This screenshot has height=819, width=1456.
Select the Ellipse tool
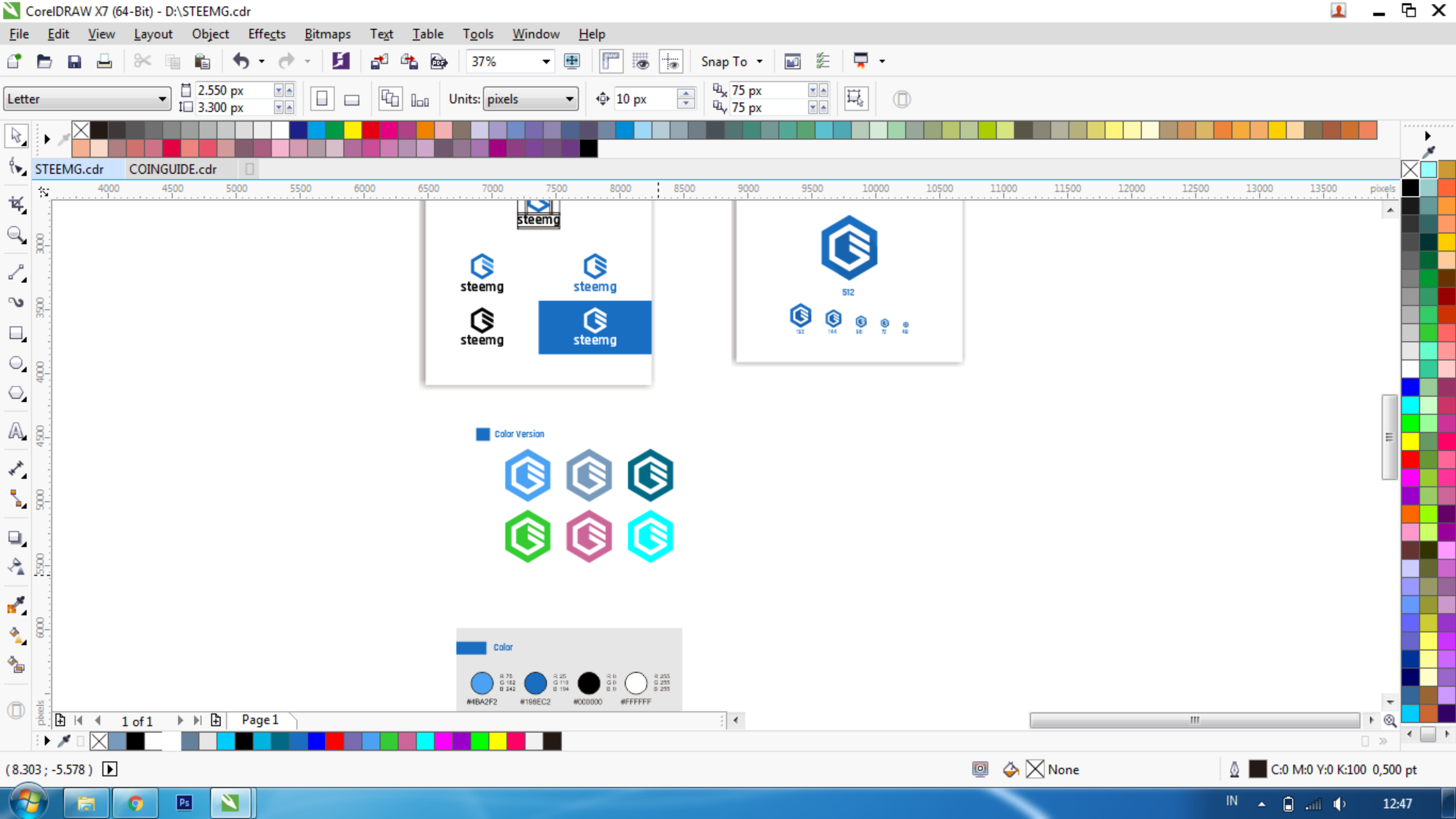point(16,364)
